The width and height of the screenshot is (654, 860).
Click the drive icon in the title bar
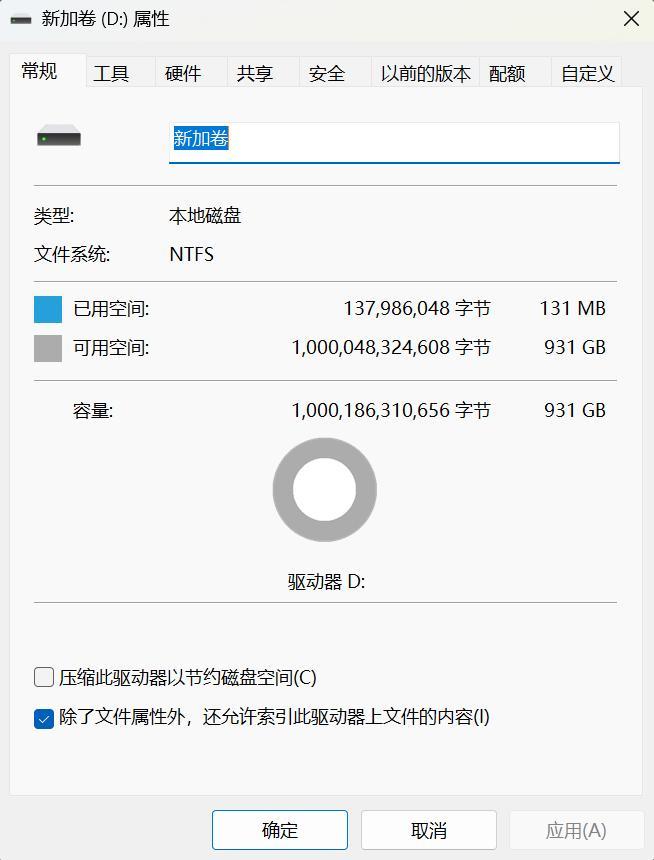(21, 19)
